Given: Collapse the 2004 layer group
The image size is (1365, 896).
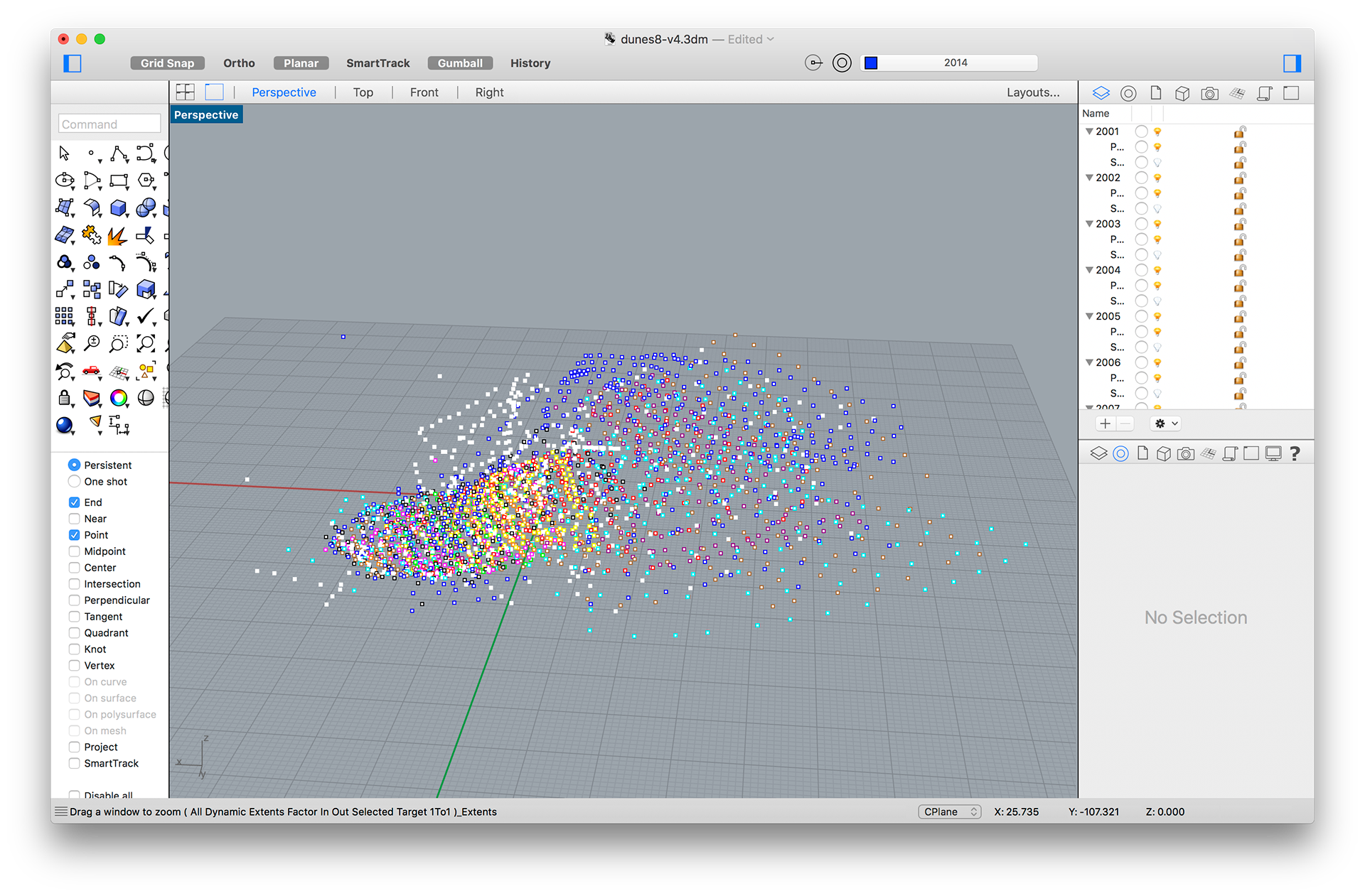Looking at the screenshot, I should (1088, 270).
